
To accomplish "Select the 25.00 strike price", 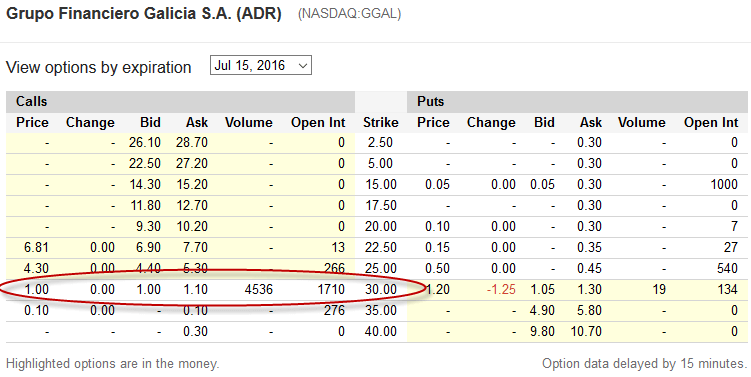I will pos(380,269).
